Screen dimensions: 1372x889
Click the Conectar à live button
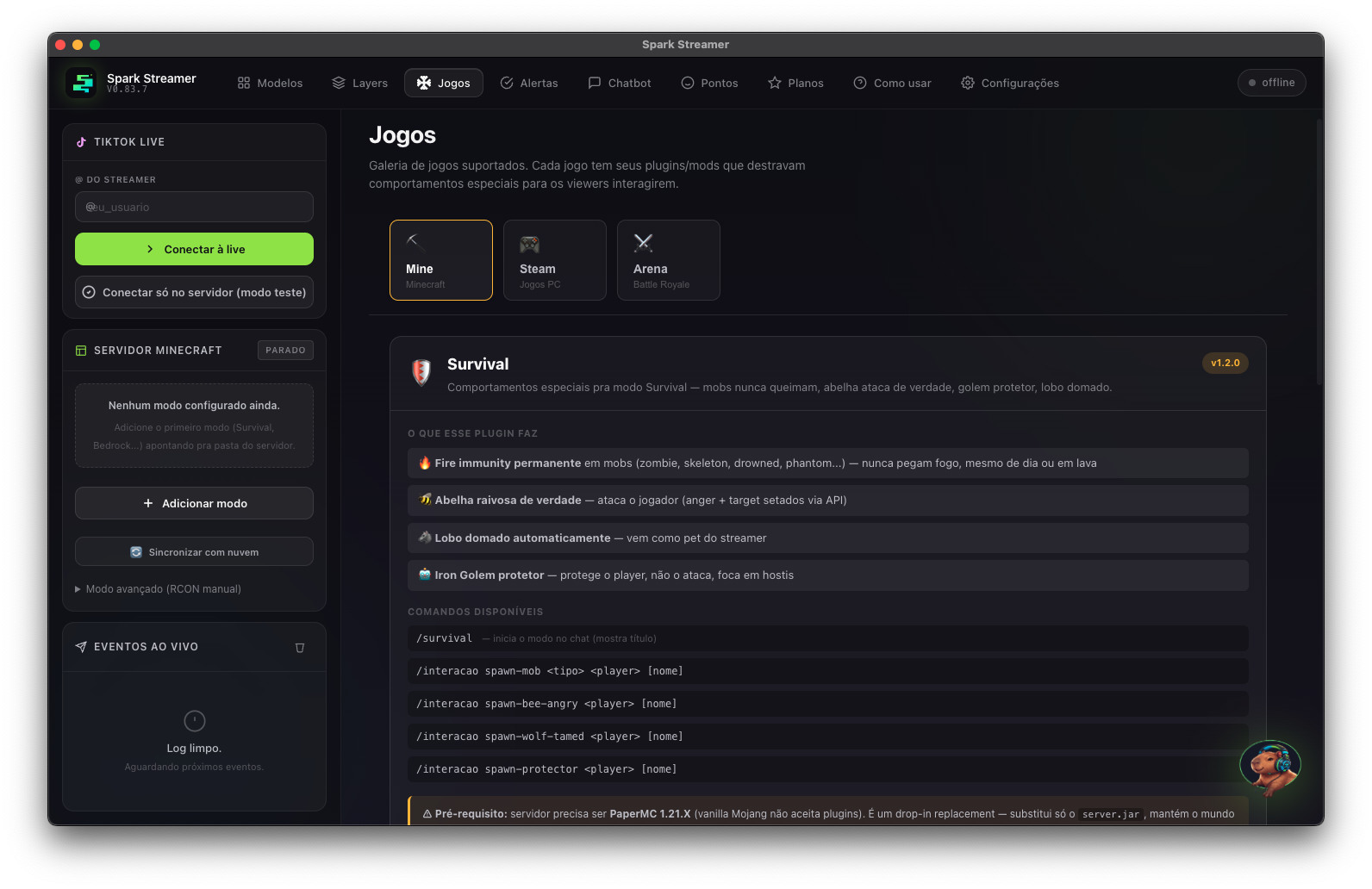pyautogui.click(x=194, y=249)
